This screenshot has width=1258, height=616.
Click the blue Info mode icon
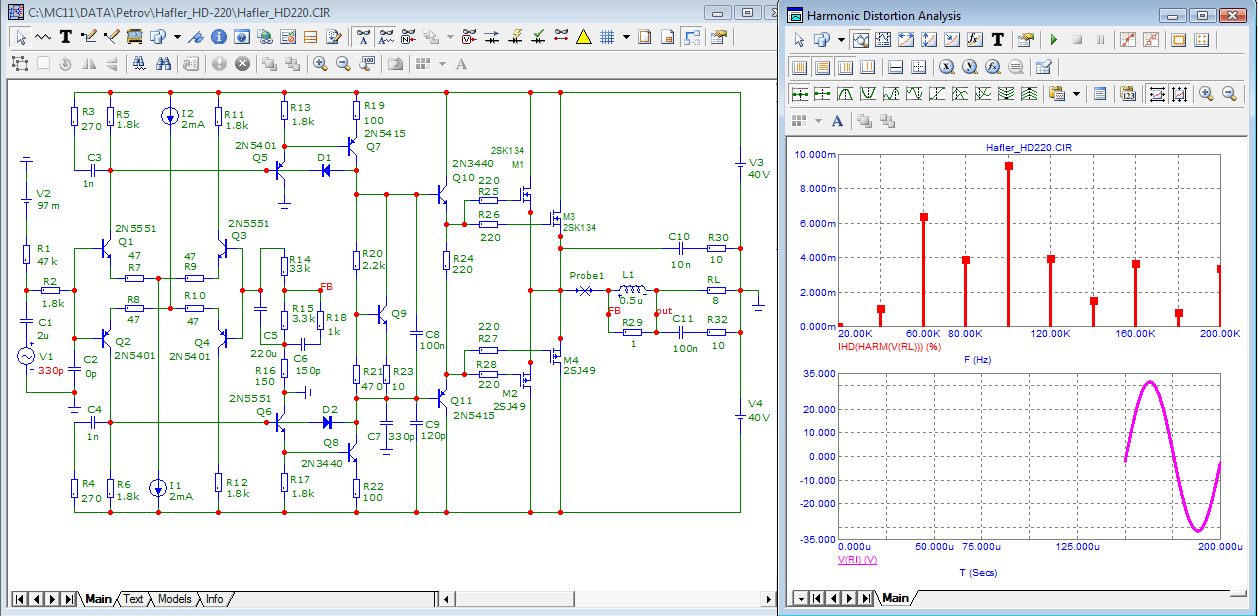click(x=218, y=37)
